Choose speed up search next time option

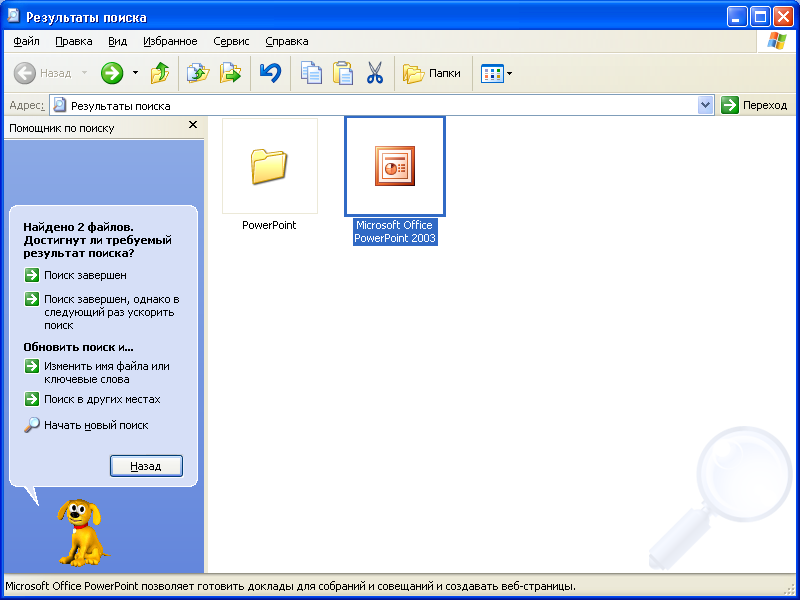pyautogui.click(x=111, y=312)
